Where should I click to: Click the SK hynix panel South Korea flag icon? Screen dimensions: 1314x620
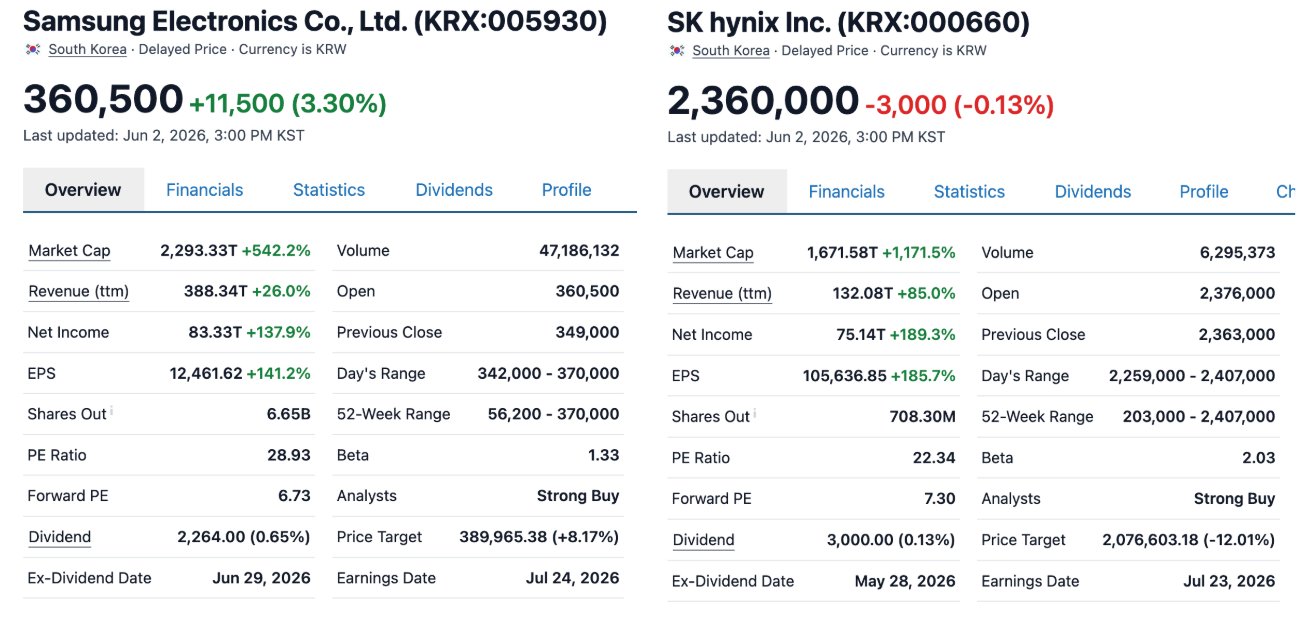click(x=677, y=50)
